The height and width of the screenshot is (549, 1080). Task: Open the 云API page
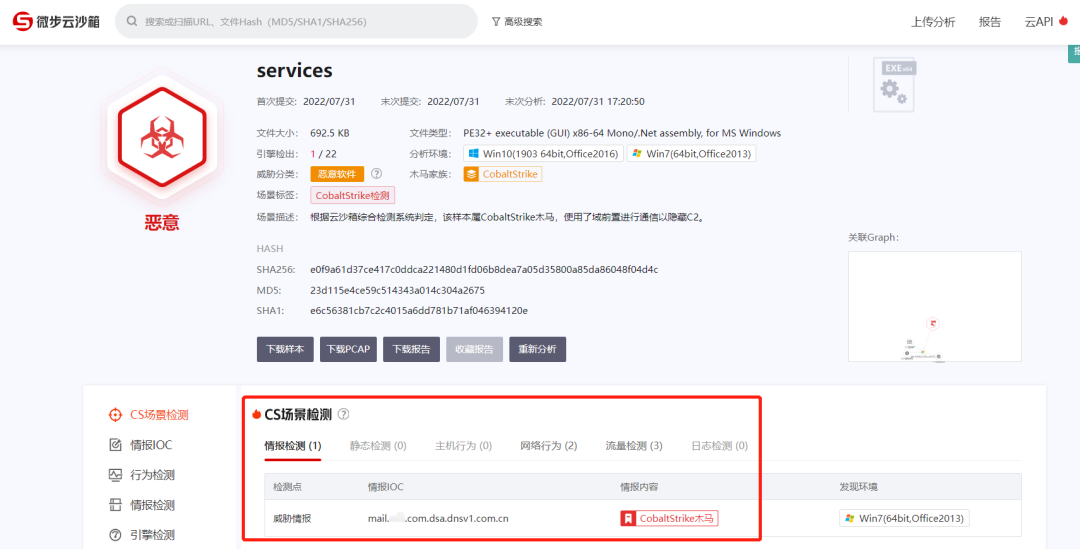[1039, 21]
